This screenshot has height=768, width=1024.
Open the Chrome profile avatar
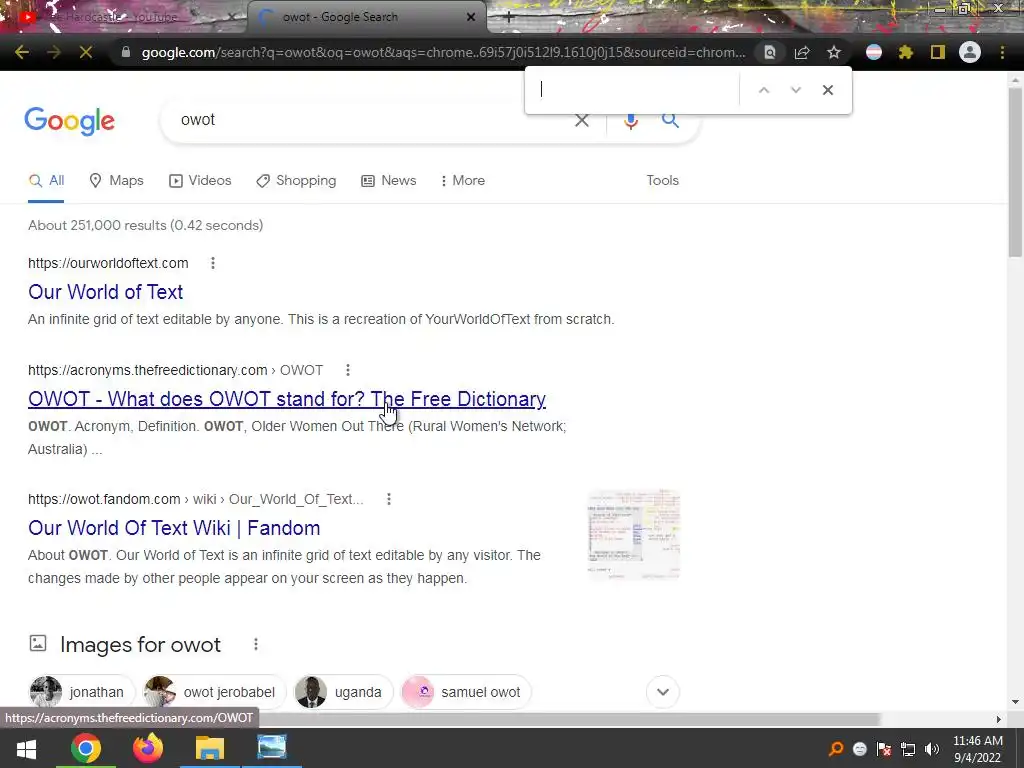click(x=970, y=52)
